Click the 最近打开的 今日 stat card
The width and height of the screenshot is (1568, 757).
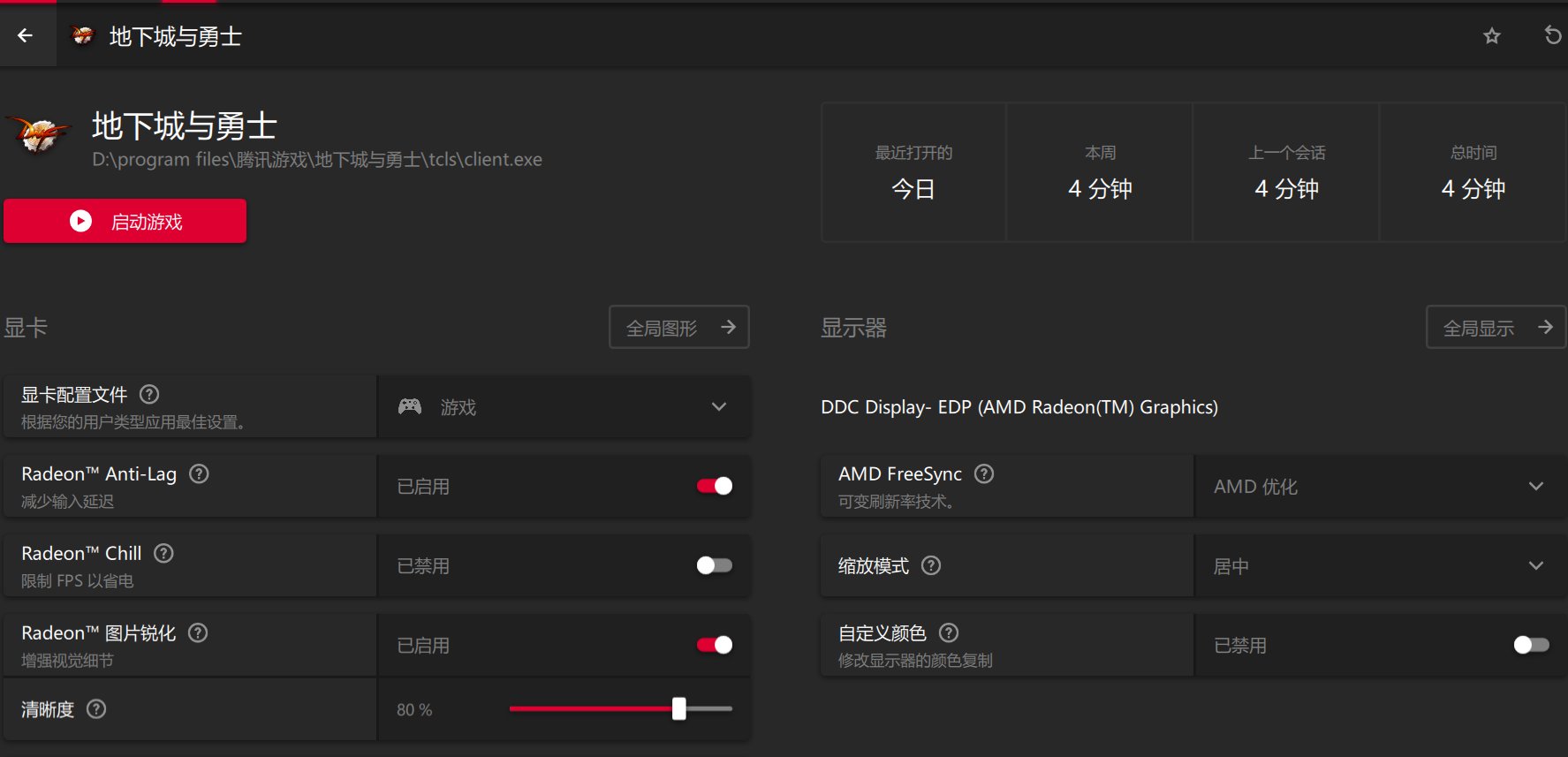(x=913, y=172)
